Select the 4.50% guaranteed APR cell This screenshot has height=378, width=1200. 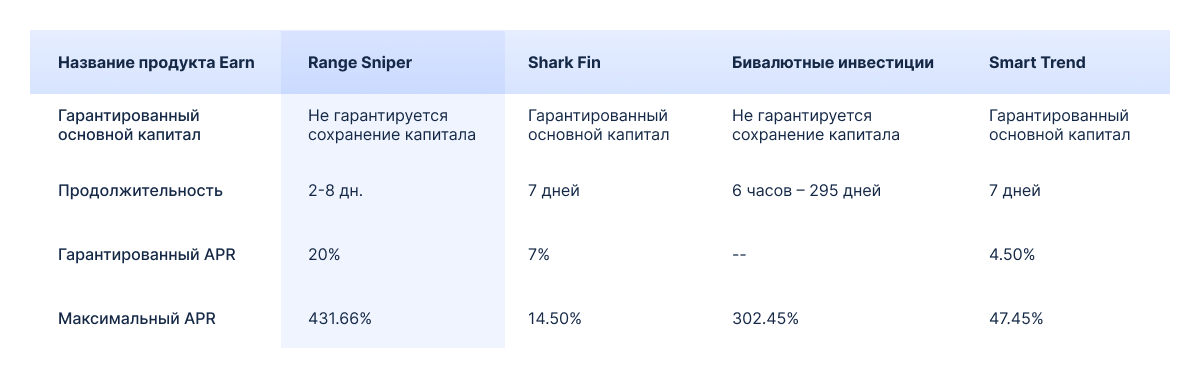click(x=1011, y=254)
